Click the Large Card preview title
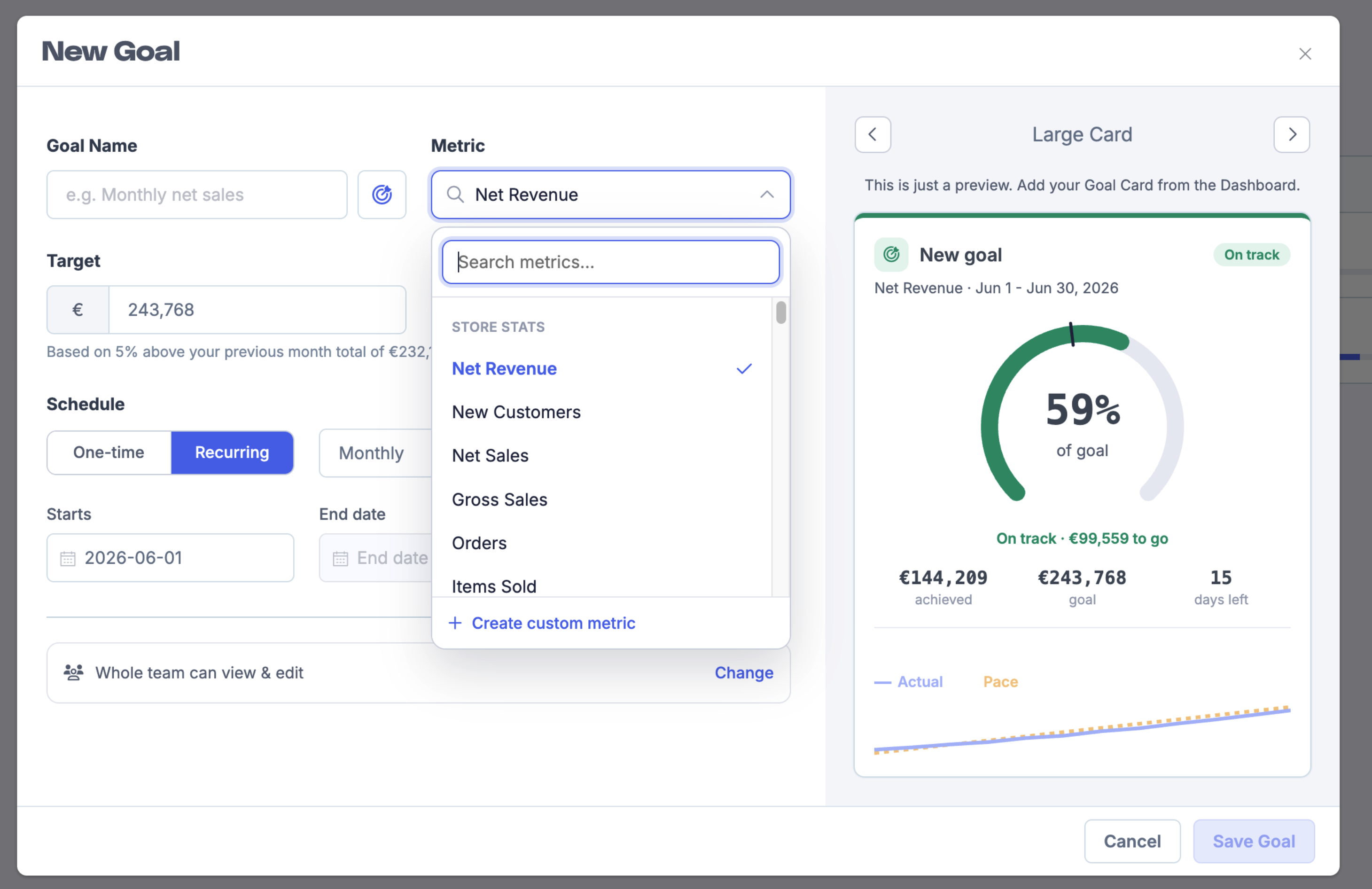 (1082, 134)
